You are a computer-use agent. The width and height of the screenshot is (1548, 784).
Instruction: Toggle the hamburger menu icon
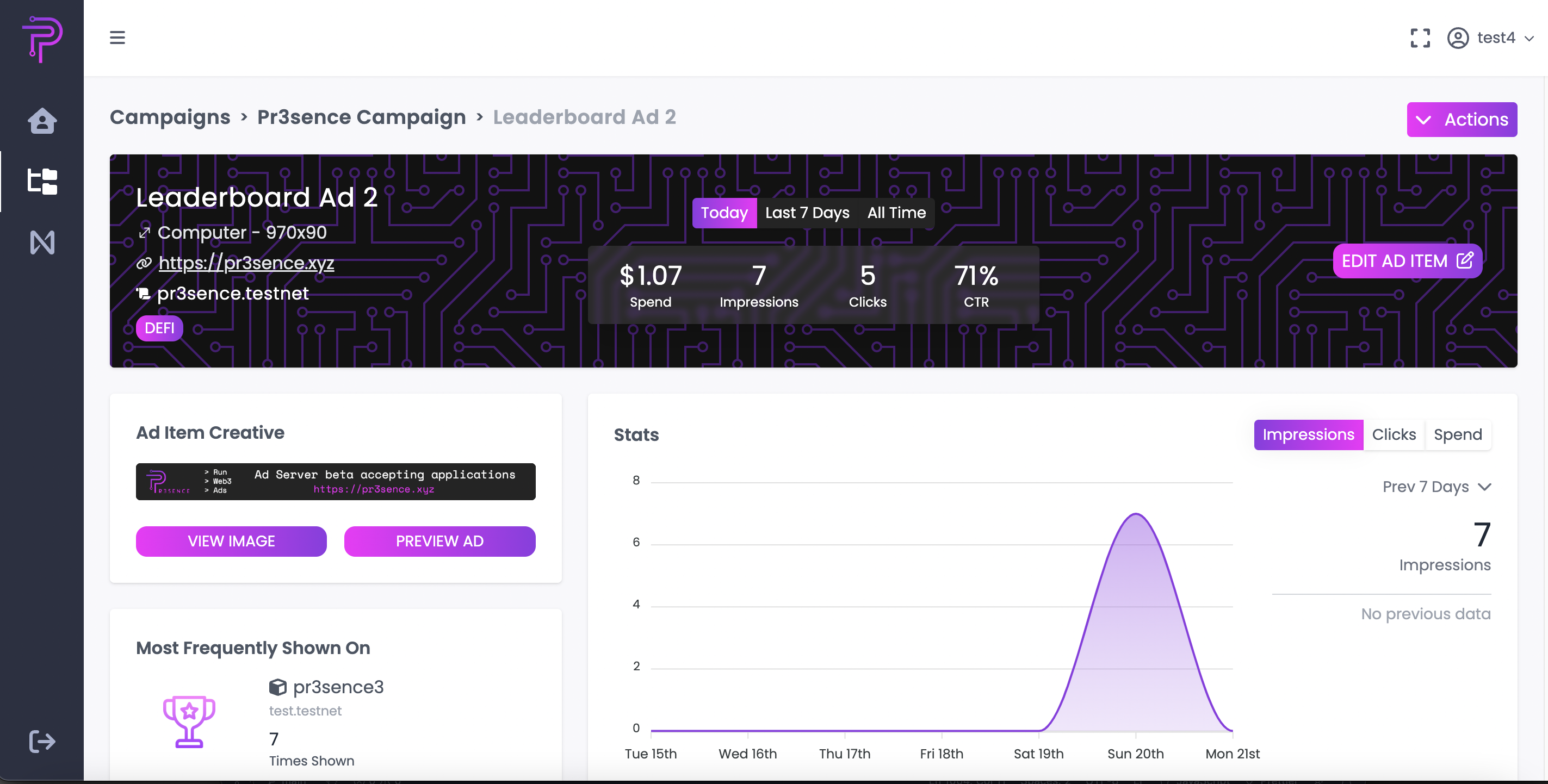tap(117, 38)
